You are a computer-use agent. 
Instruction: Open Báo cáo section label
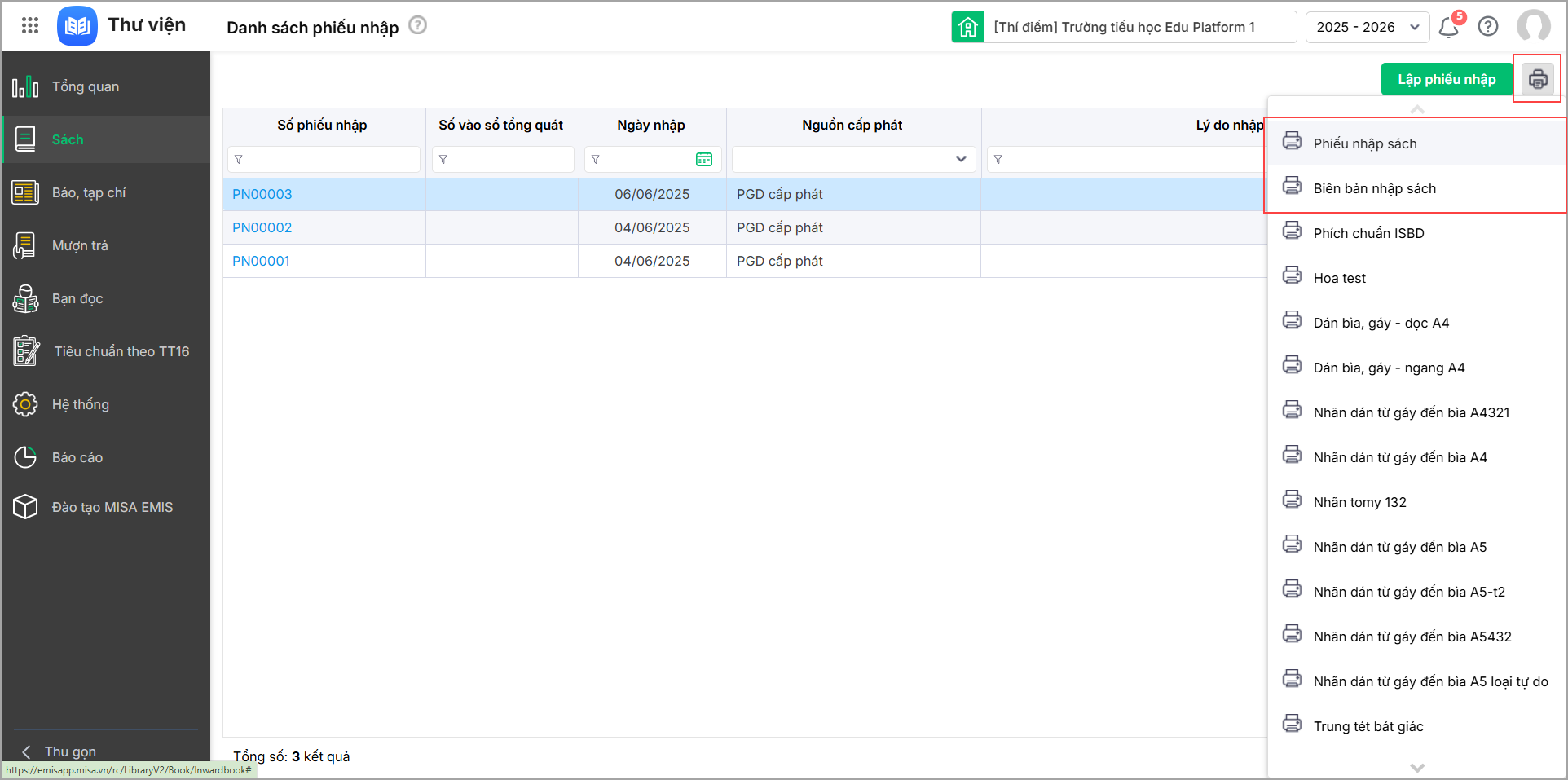[77, 457]
